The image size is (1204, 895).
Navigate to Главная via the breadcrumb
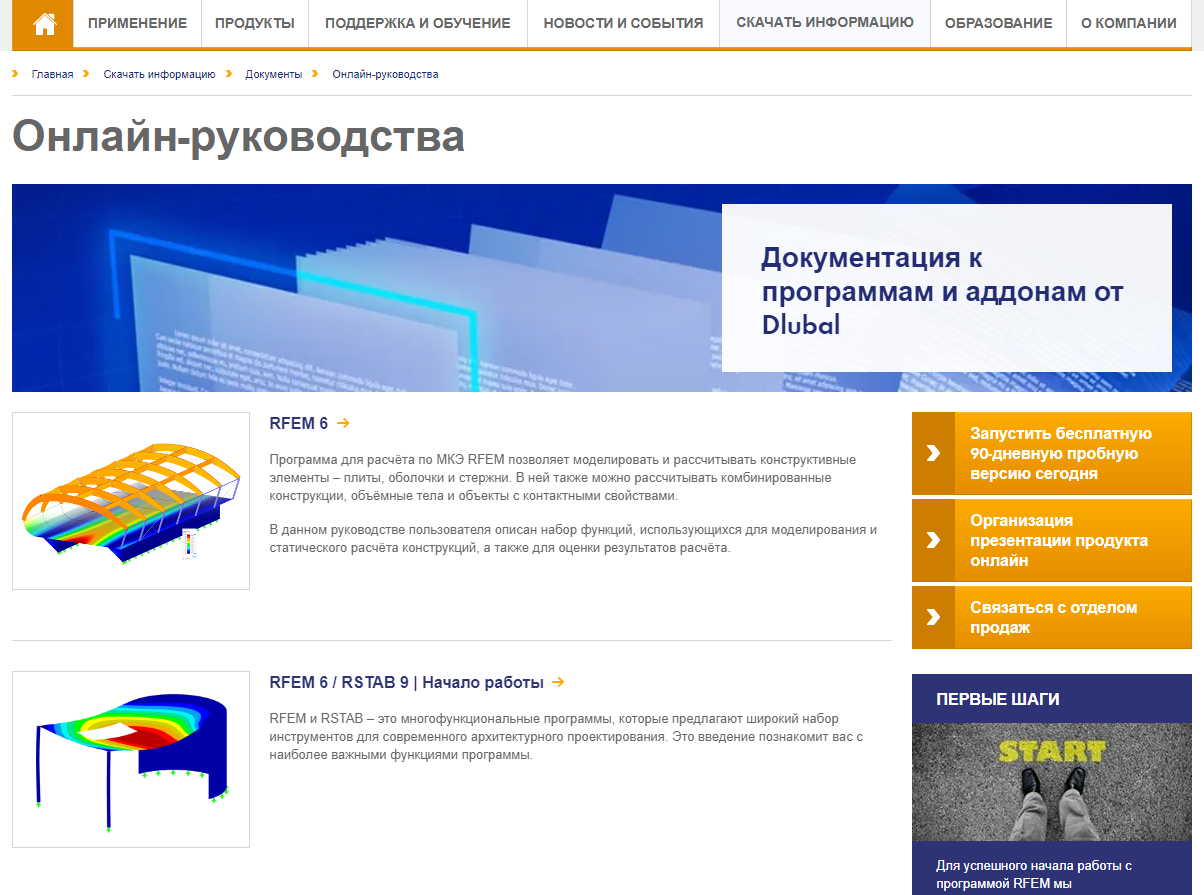click(53, 73)
